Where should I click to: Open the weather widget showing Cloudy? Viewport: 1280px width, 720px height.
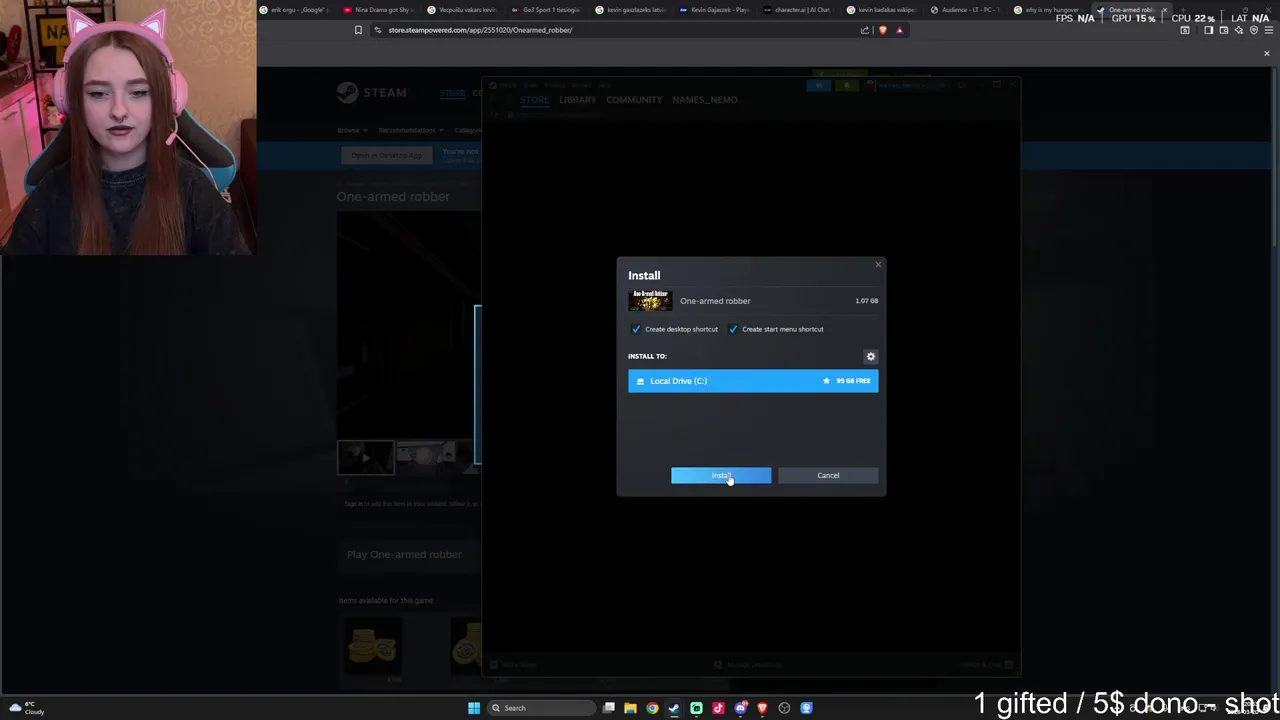click(28, 708)
